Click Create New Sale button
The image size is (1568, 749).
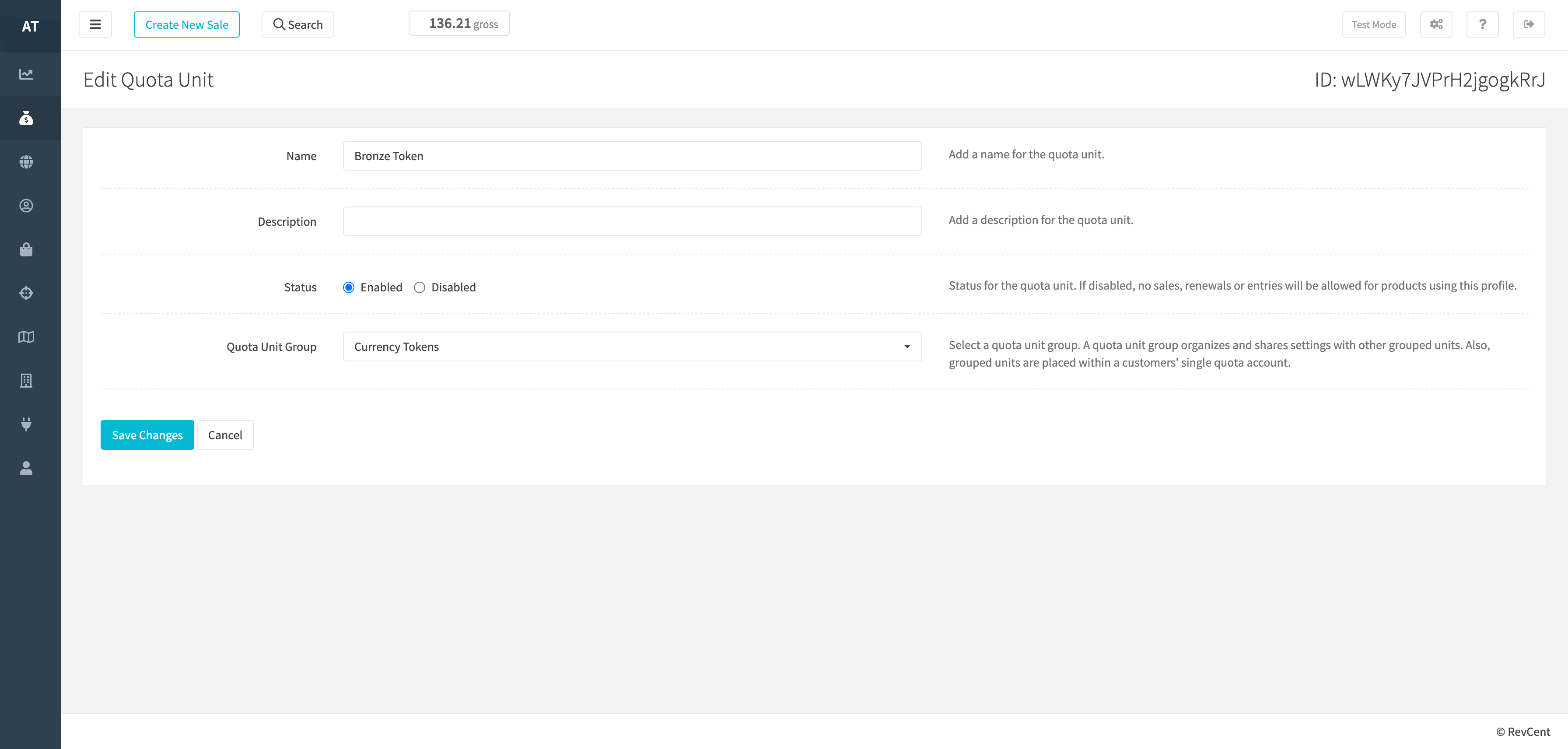pos(186,24)
